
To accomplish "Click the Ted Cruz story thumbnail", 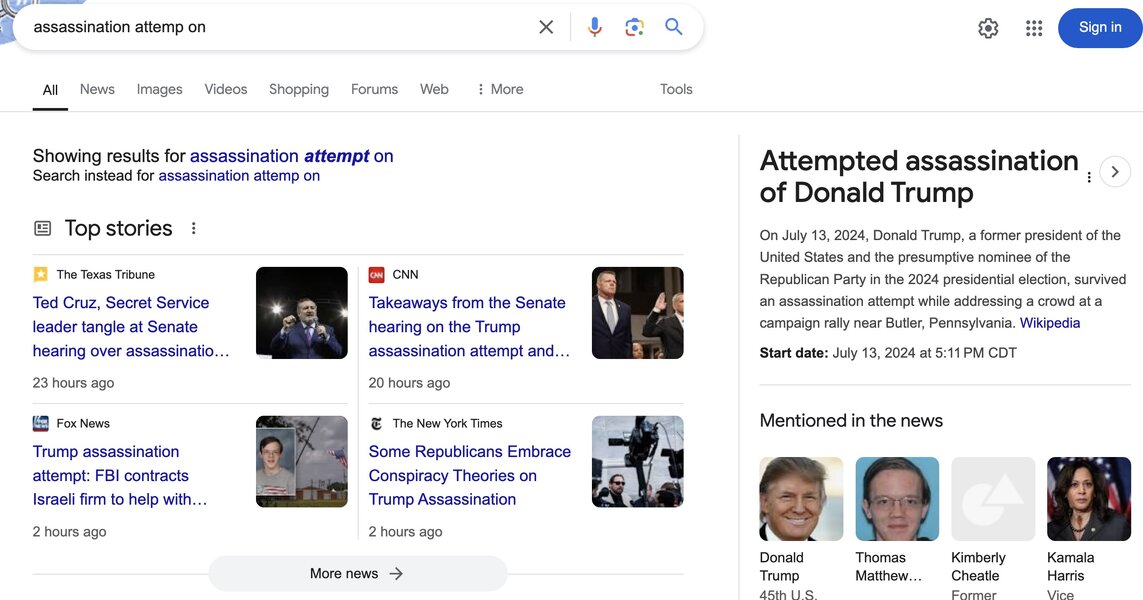I will tap(302, 313).
